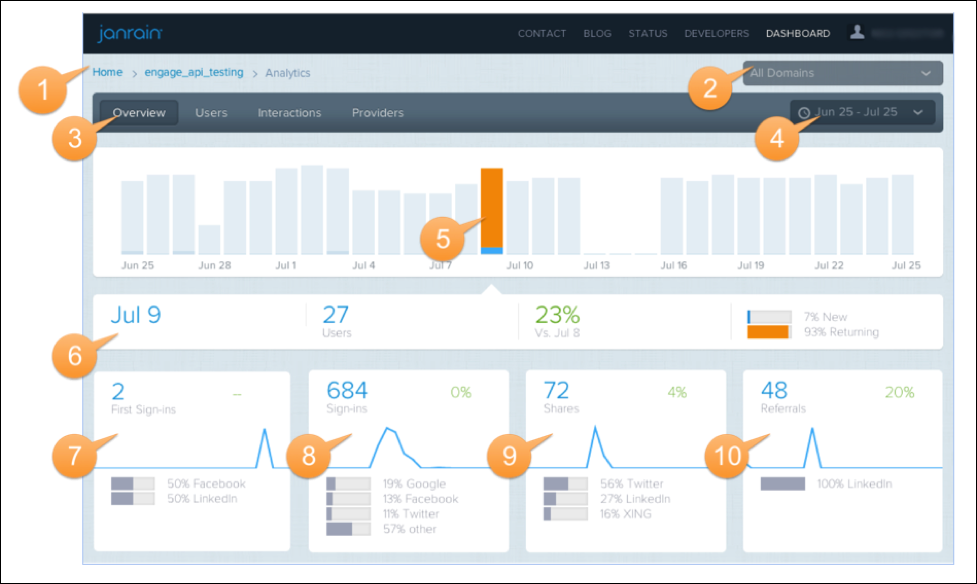977x584 pixels.
Task: Click the Developers navigation link
Action: pos(716,33)
